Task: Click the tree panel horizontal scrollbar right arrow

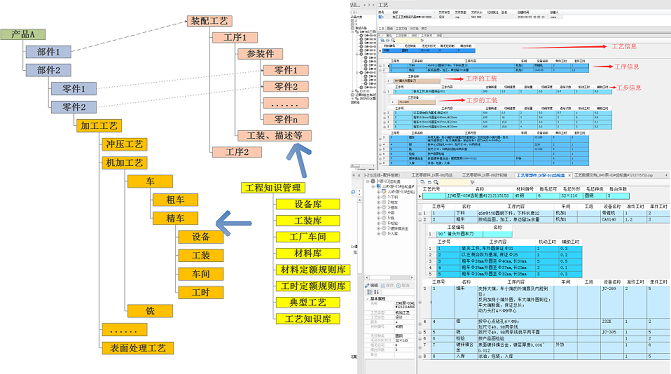Action: [412, 277]
